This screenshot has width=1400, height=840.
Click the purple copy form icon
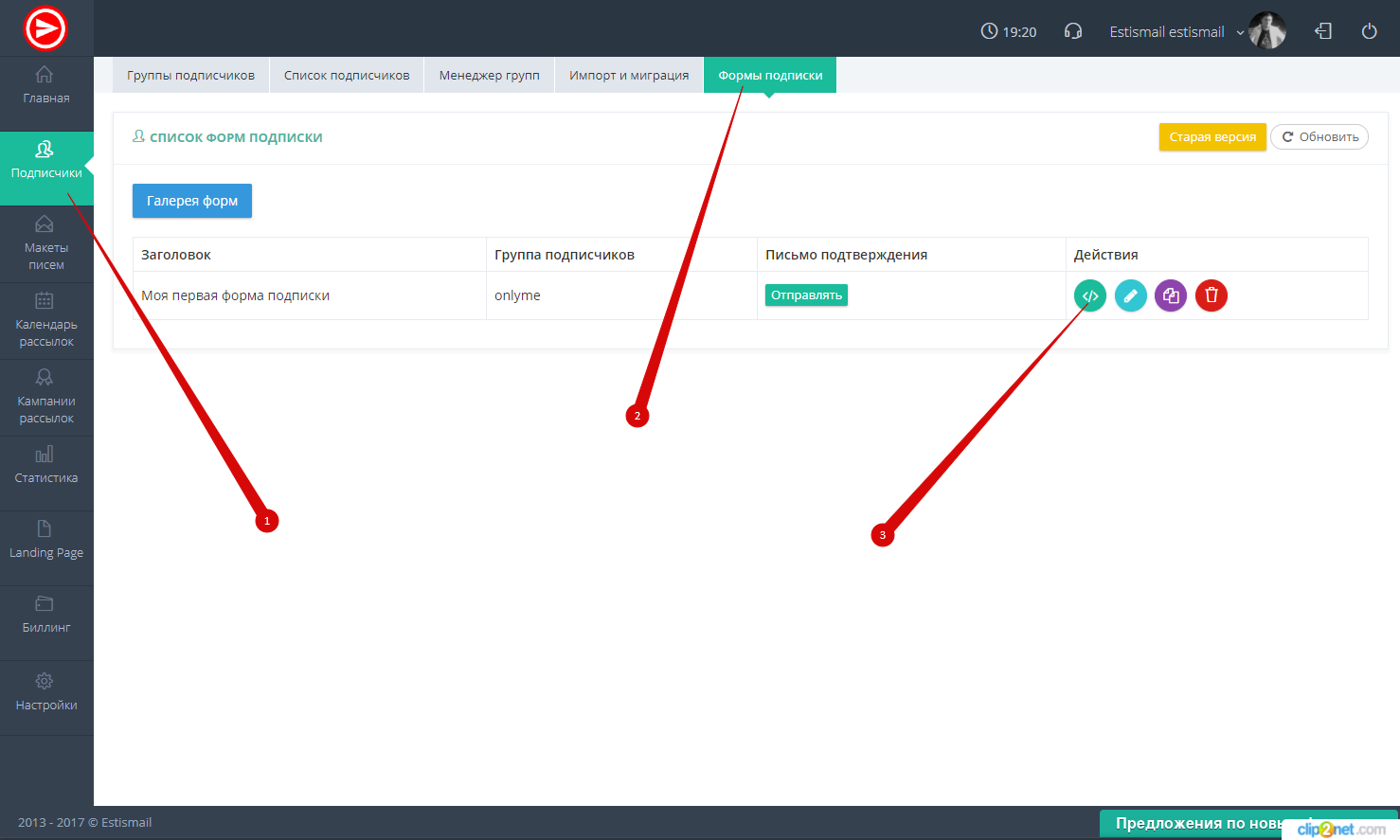[x=1171, y=295]
